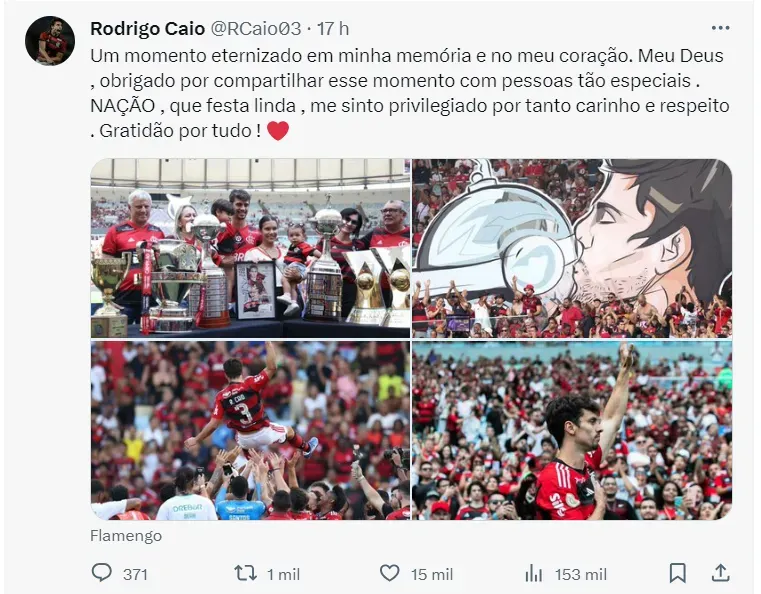Open Rodrigo Caio's profile avatar
The width and height of the screenshot is (761, 594).
click(x=50, y=41)
